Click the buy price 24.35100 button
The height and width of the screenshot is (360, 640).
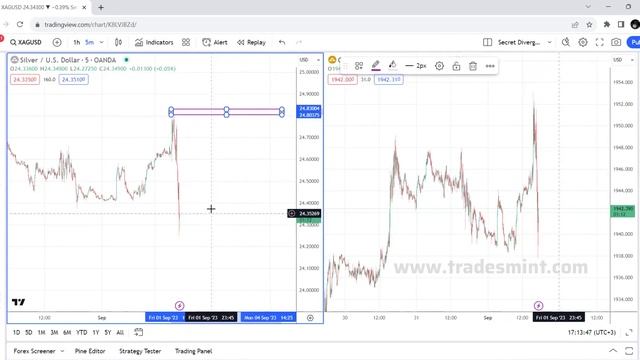73,79
